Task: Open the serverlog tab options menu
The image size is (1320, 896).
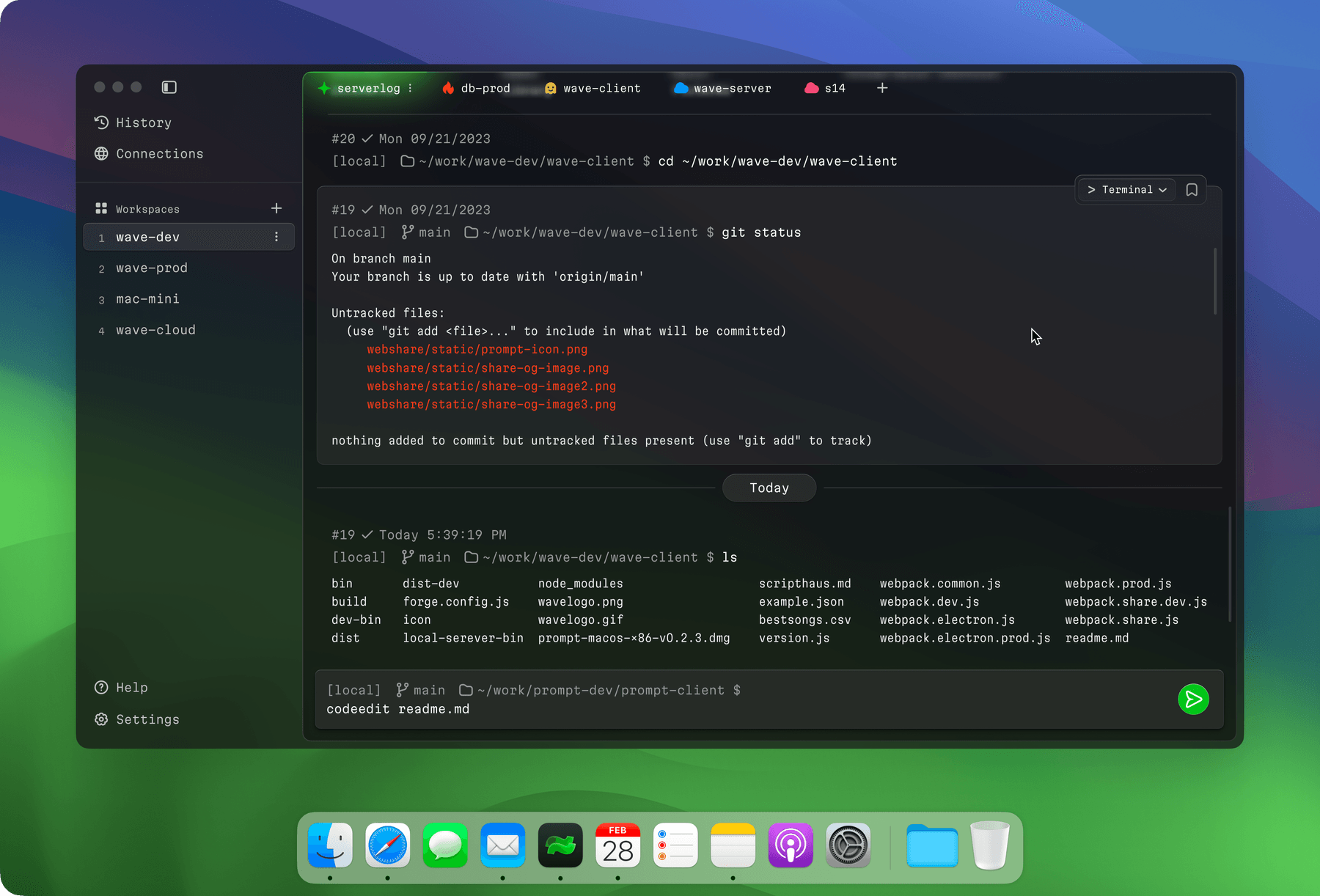Action: pos(411,88)
